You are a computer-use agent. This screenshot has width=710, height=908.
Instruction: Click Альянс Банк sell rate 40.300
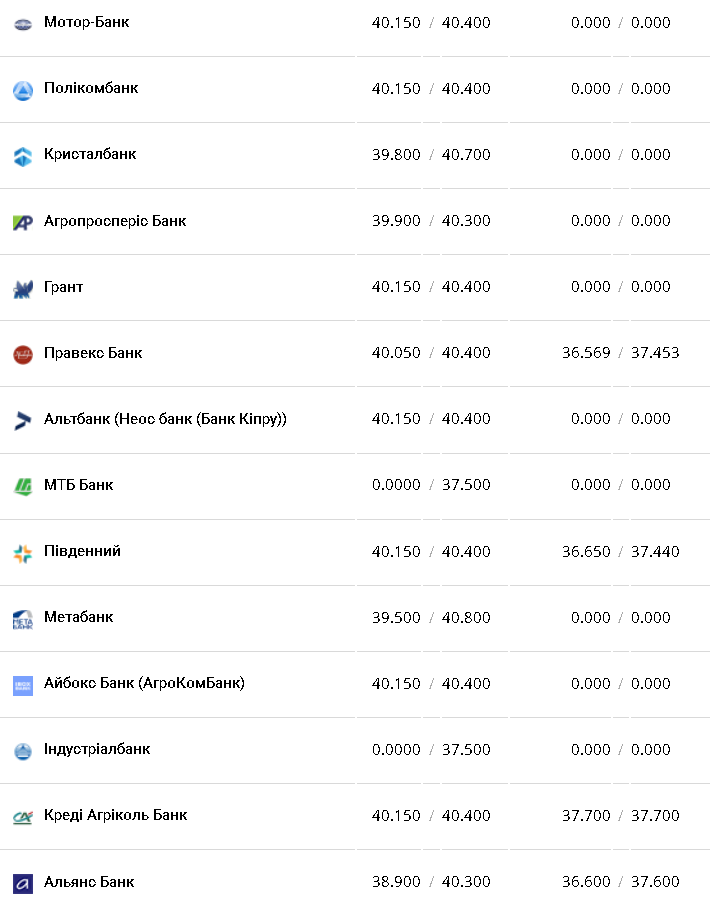coord(466,882)
